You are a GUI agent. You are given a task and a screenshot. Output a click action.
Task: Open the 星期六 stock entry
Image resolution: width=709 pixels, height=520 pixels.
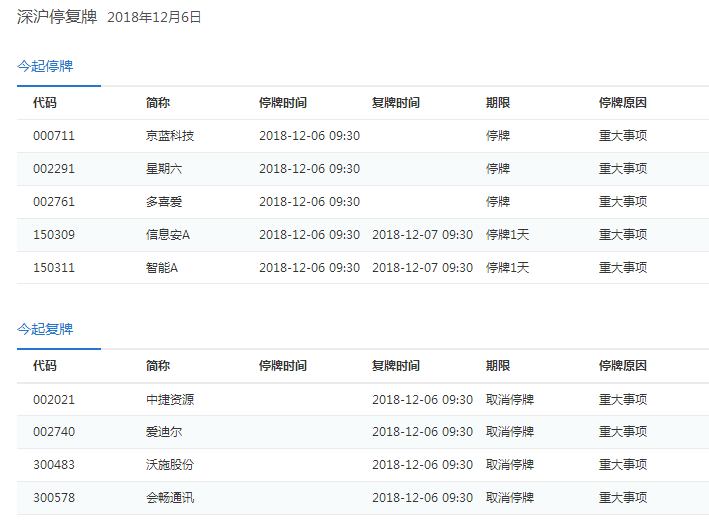pos(164,169)
